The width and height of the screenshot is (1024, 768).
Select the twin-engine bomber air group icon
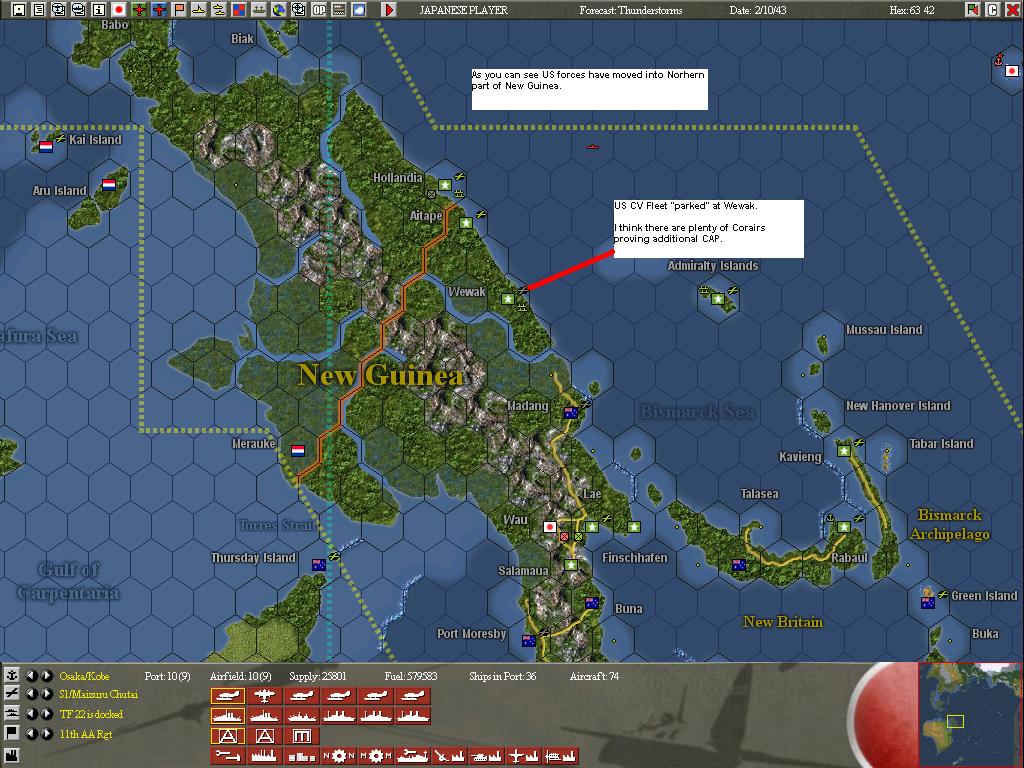coord(264,696)
